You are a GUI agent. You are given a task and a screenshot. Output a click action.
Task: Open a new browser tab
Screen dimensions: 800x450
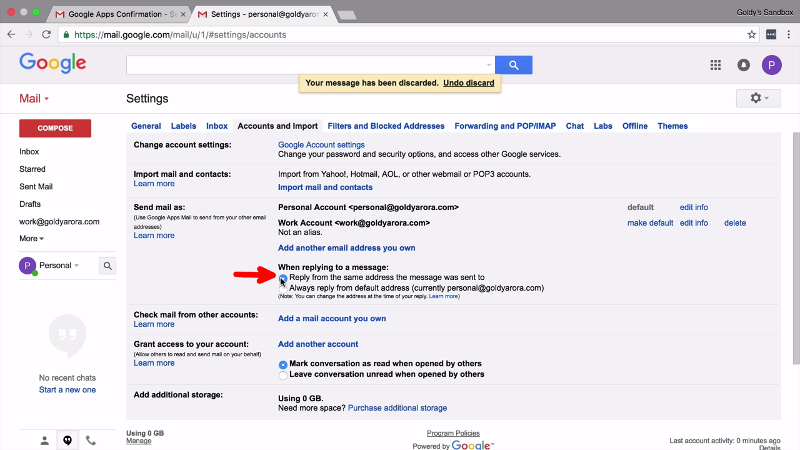click(x=347, y=15)
